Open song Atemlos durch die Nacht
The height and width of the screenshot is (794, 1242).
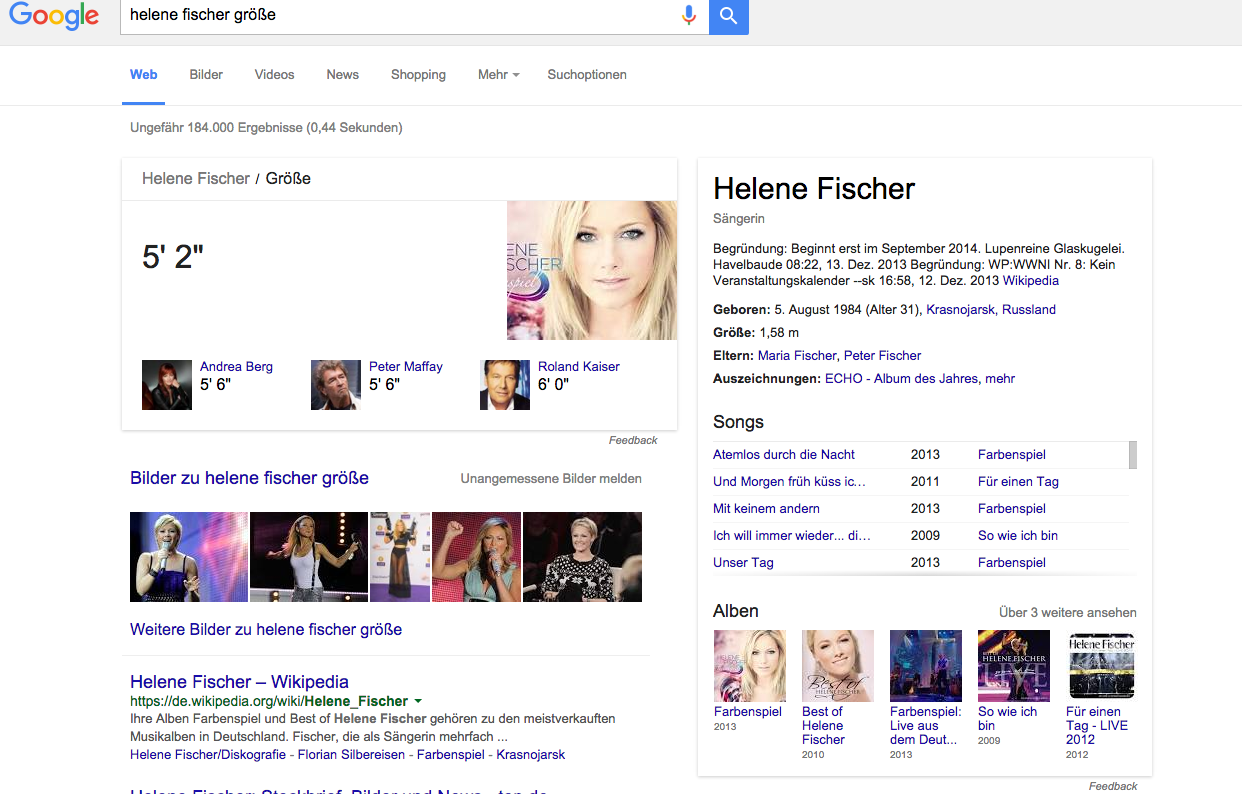point(784,455)
